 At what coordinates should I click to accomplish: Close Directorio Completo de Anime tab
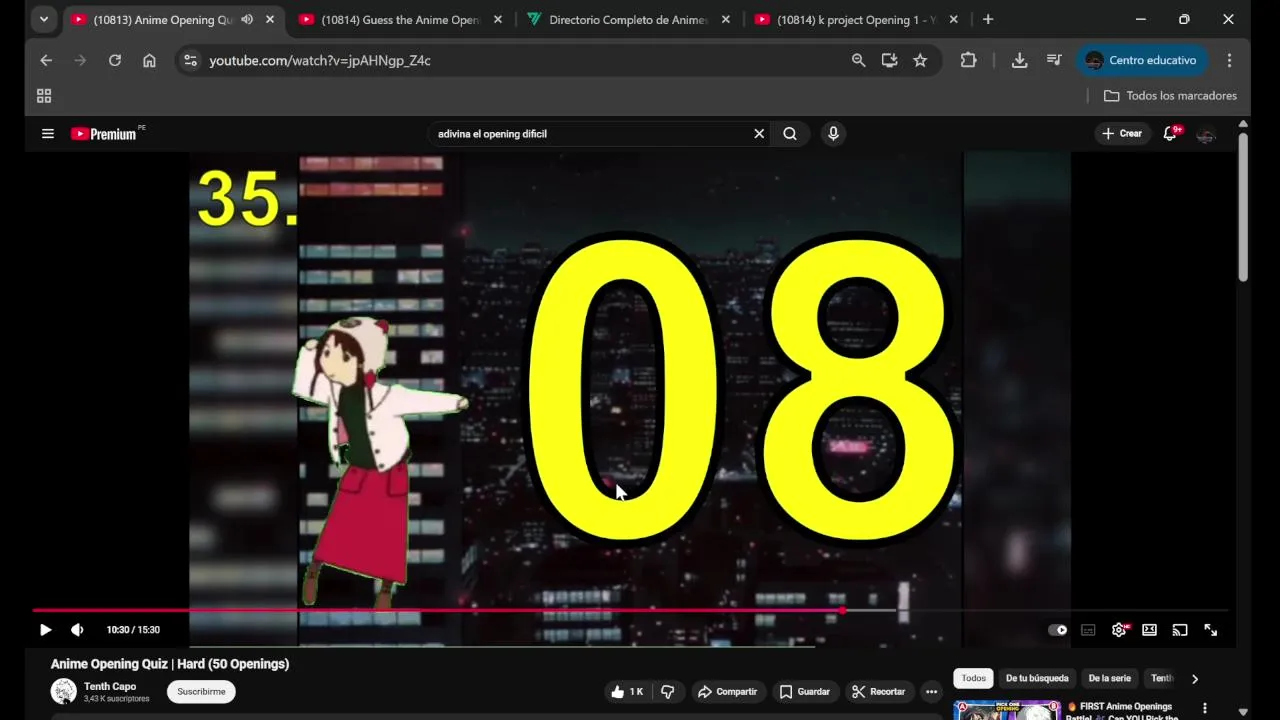pyautogui.click(x=726, y=19)
